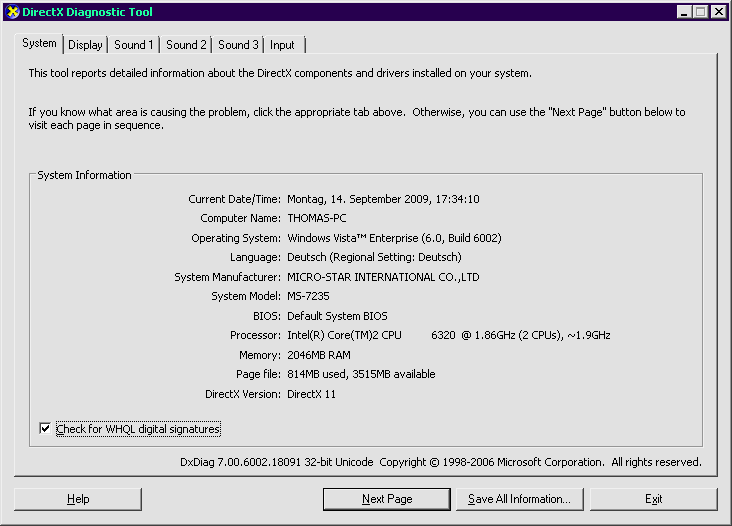Go to the Sound 3 tab
The image size is (732, 526).
(238, 45)
